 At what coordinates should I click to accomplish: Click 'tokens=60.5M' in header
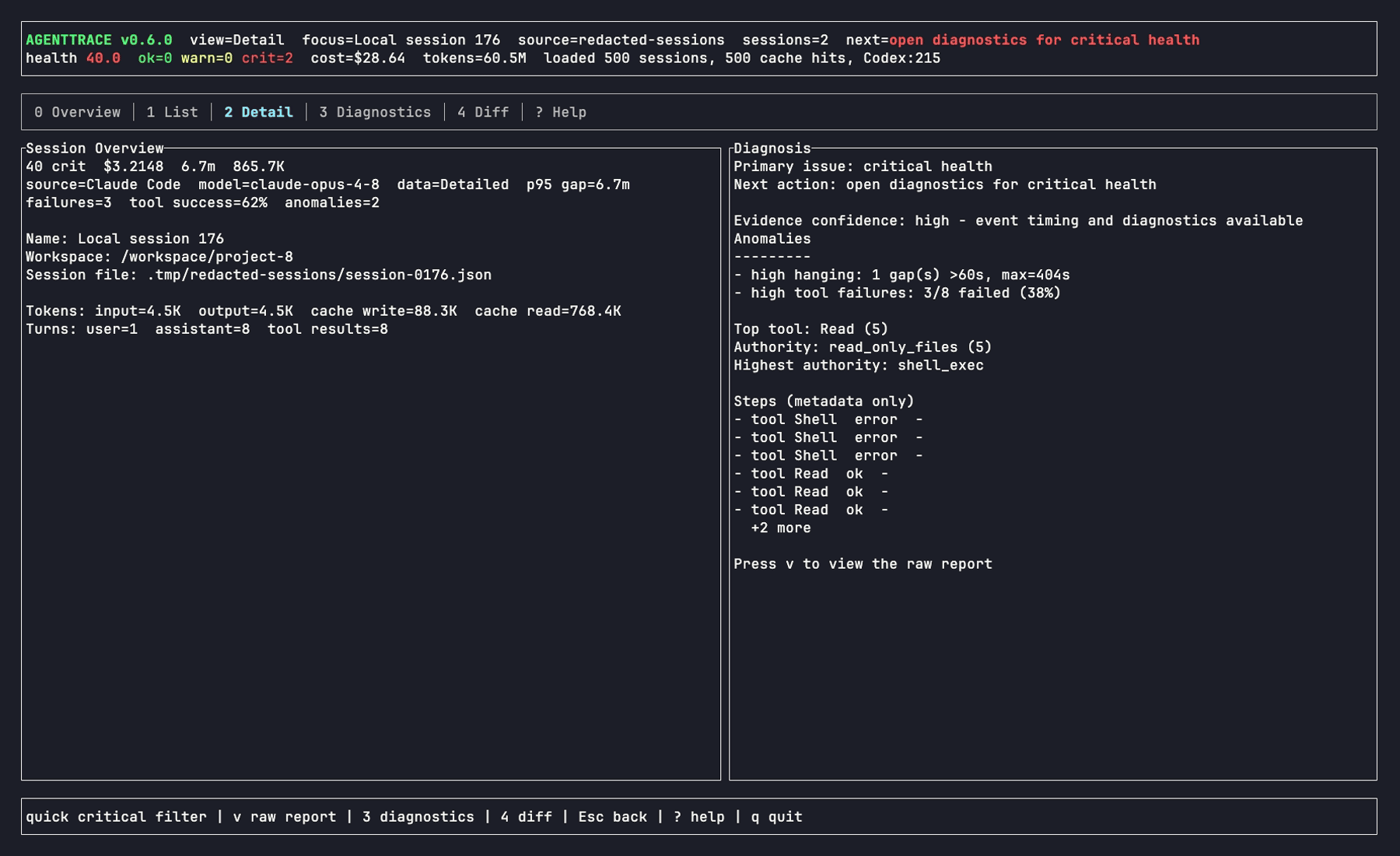pos(474,58)
